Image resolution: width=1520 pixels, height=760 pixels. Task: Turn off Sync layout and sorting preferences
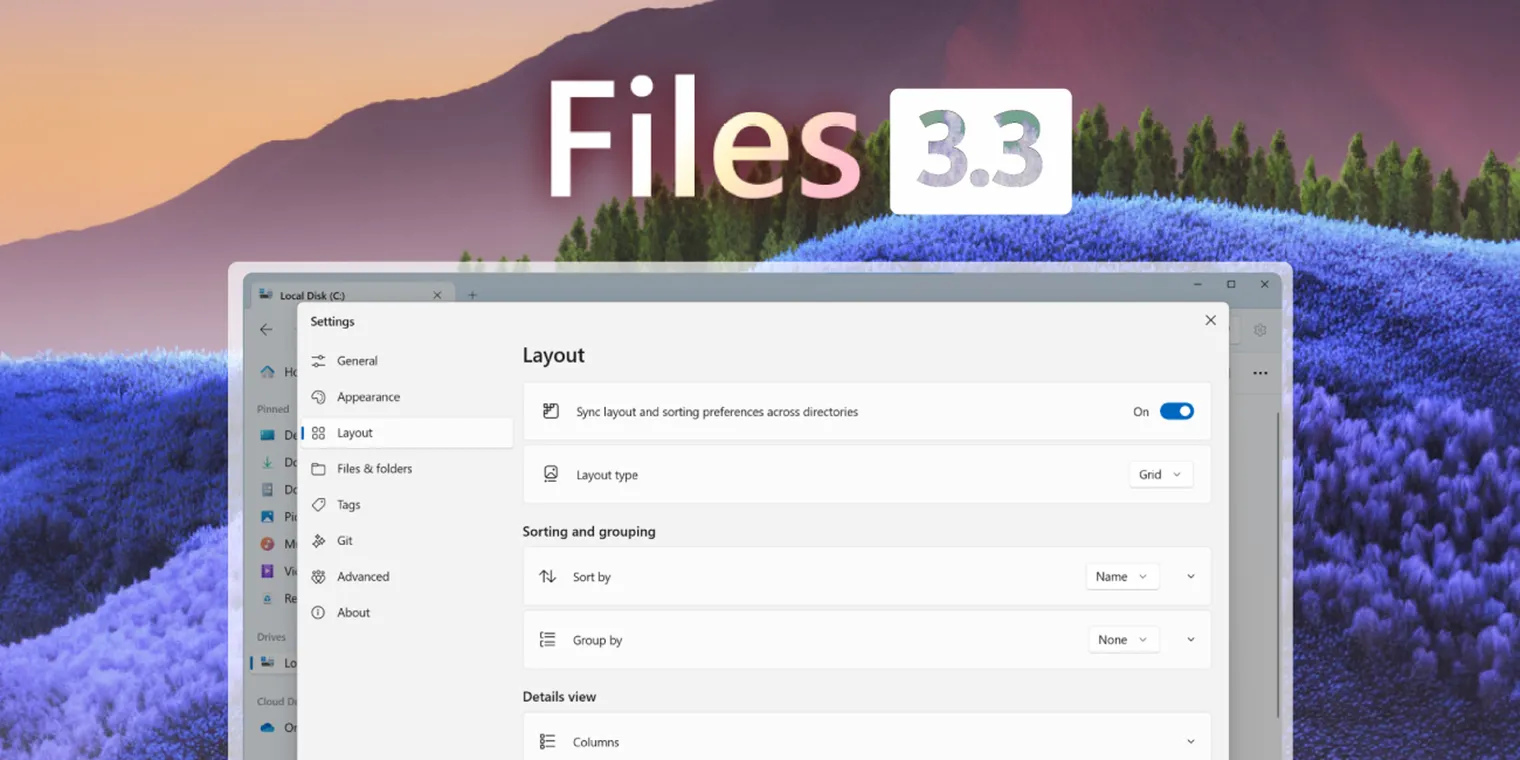click(1177, 410)
